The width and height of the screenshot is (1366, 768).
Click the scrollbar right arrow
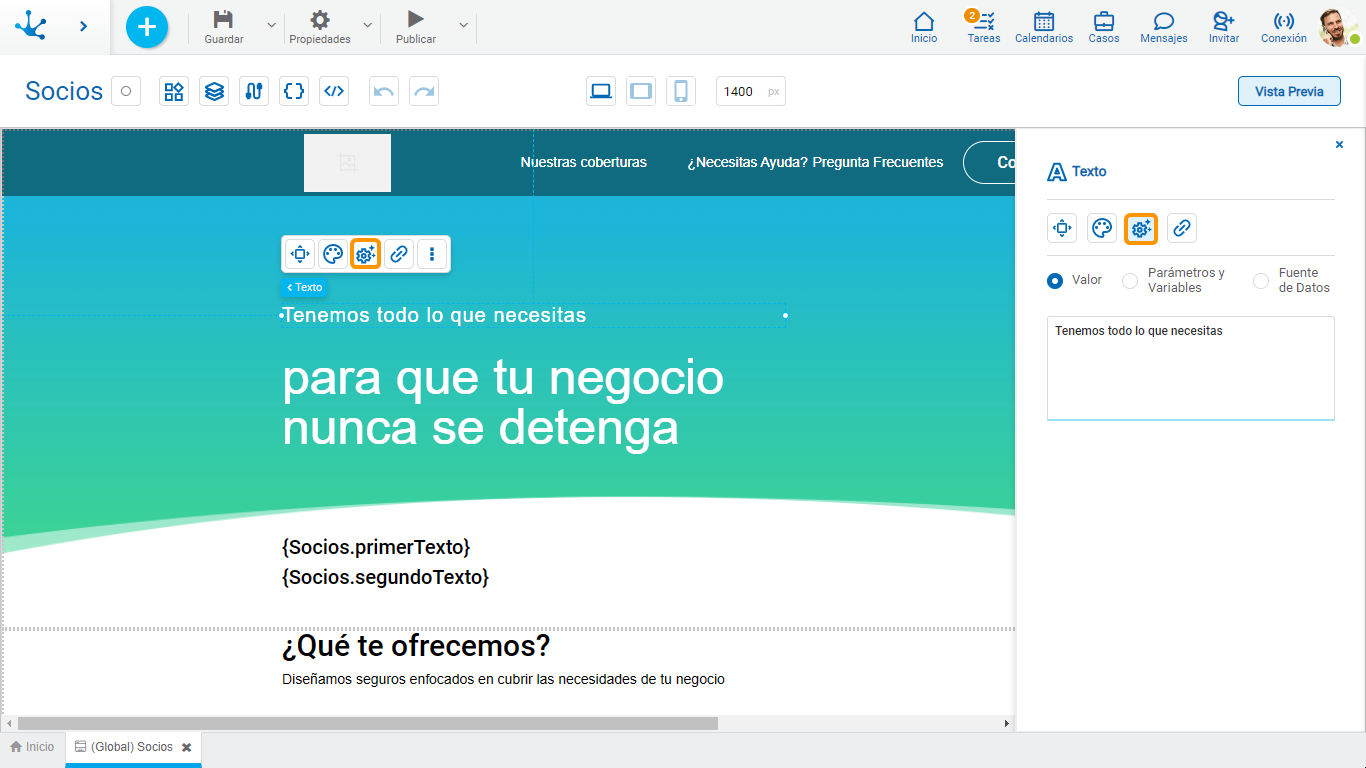(x=1007, y=723)
